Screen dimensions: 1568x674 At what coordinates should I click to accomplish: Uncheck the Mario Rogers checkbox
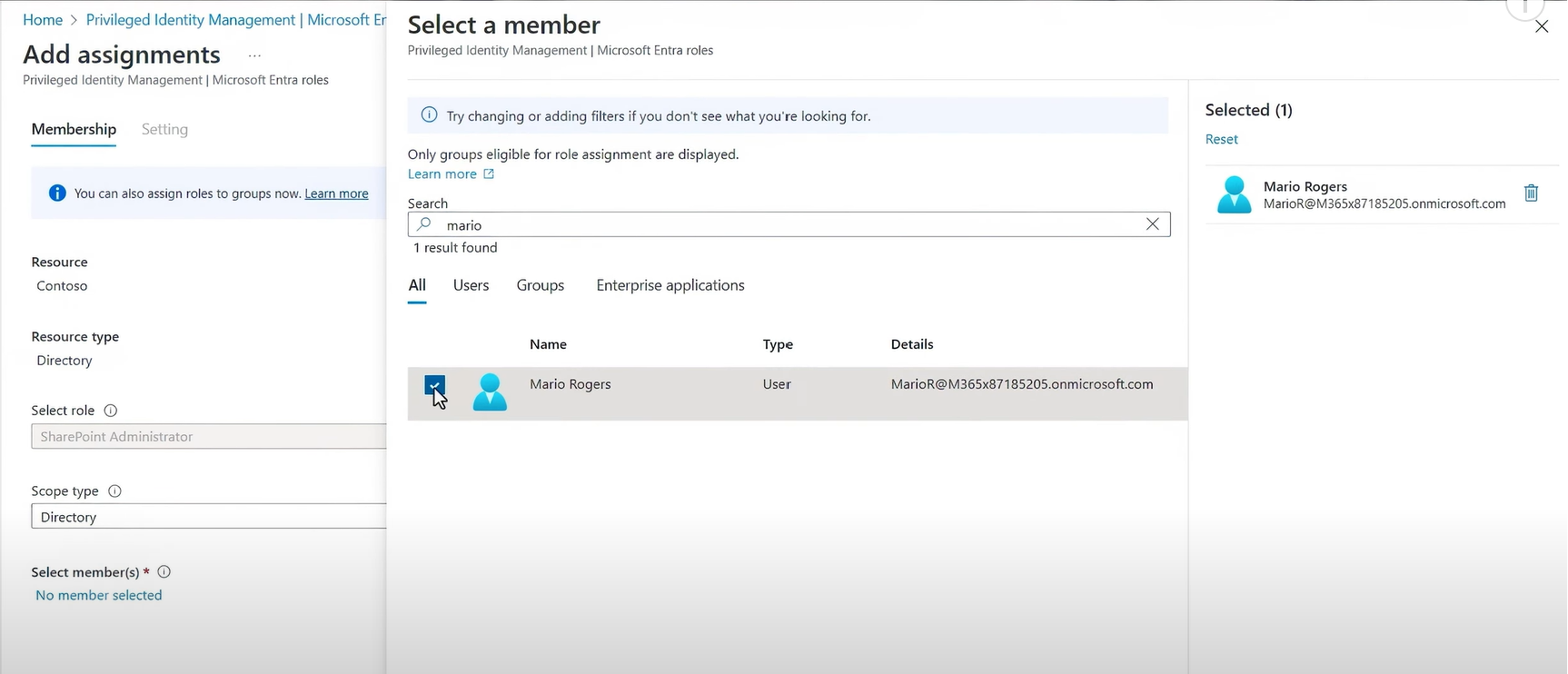tap(435, 386)
